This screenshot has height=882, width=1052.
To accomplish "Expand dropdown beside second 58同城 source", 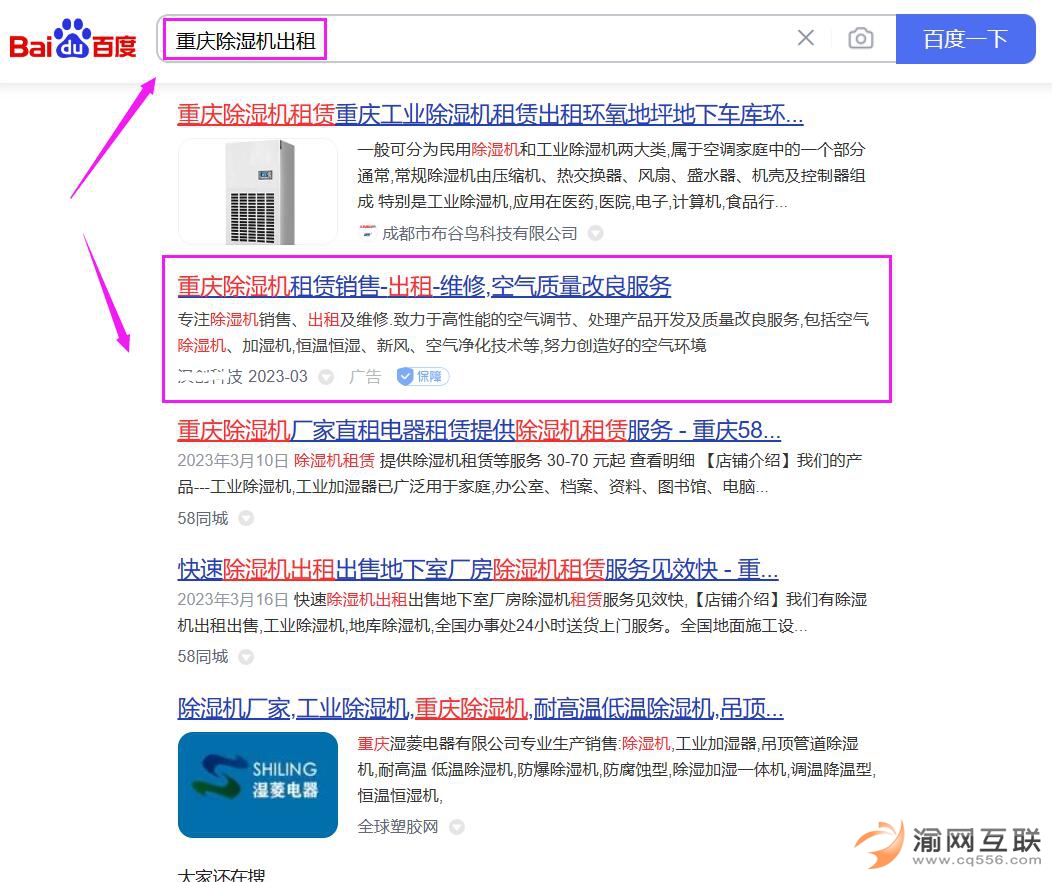I will click(x=246, y=657).
